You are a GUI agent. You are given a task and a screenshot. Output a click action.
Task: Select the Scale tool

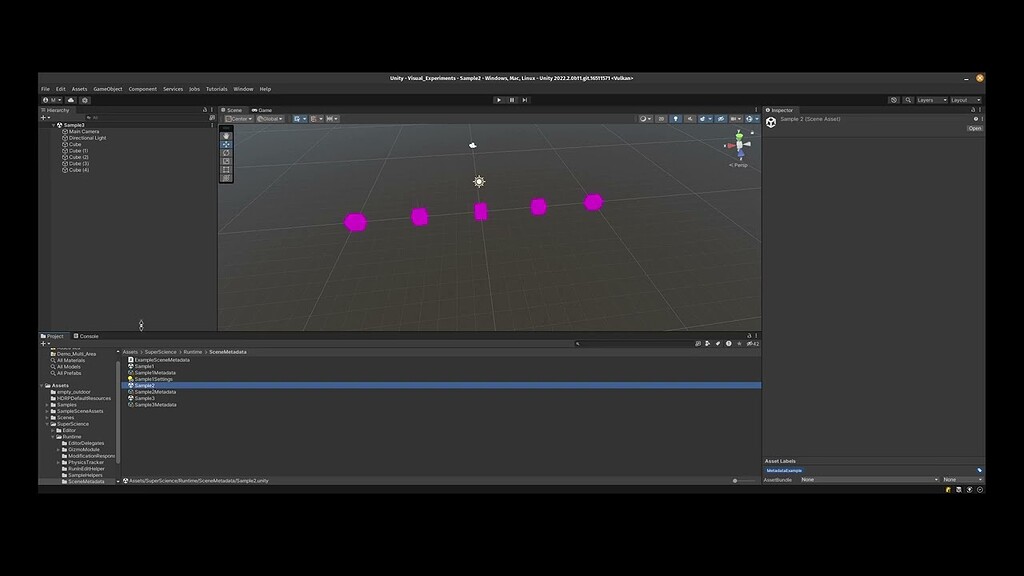(226, 161)
